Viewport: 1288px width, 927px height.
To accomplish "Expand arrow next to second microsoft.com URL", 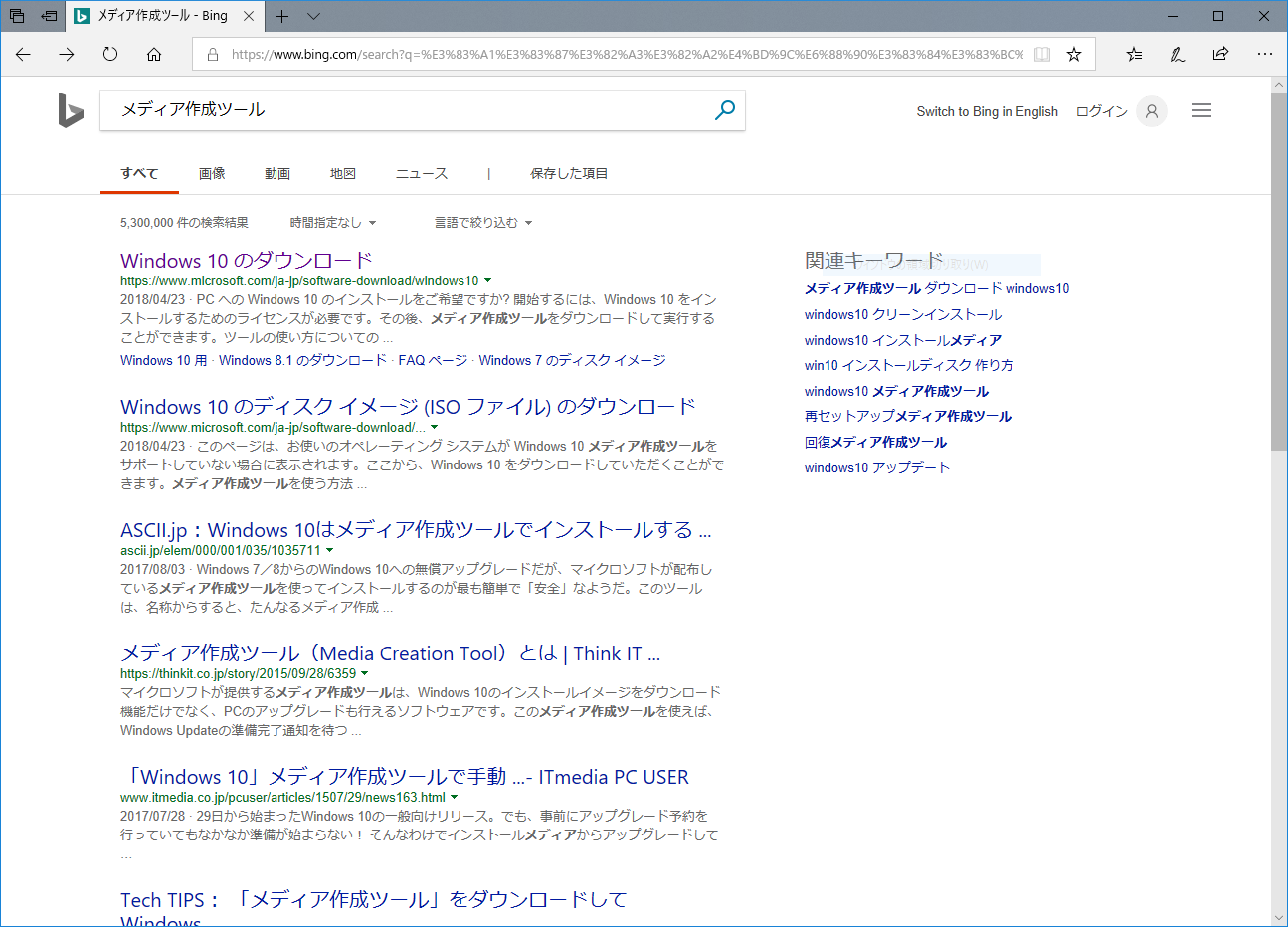I will 434,428.
